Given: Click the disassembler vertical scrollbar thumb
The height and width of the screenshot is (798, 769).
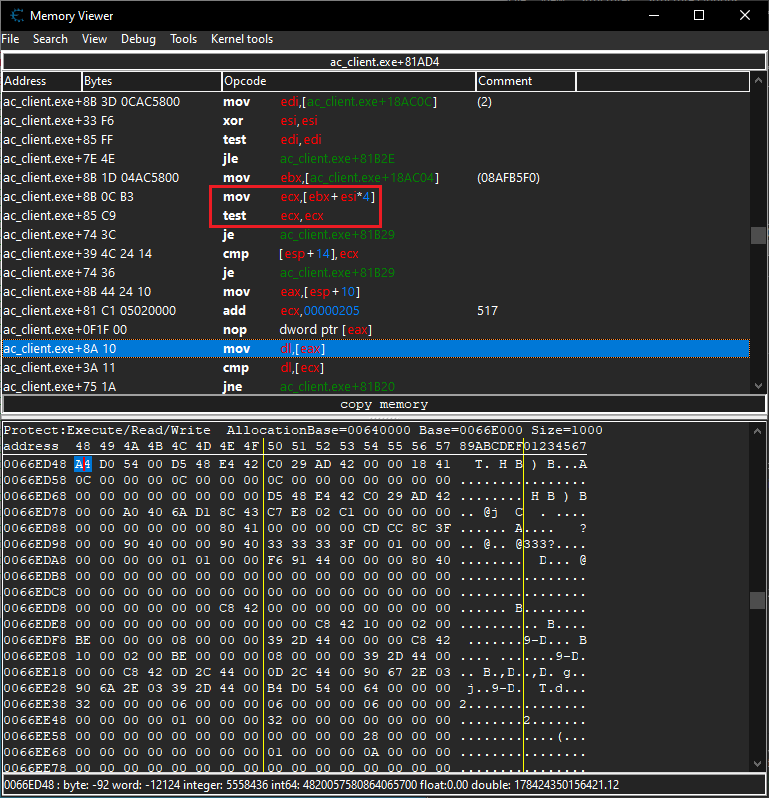Looking at the screenshot, I should click(x=758, y=235).
